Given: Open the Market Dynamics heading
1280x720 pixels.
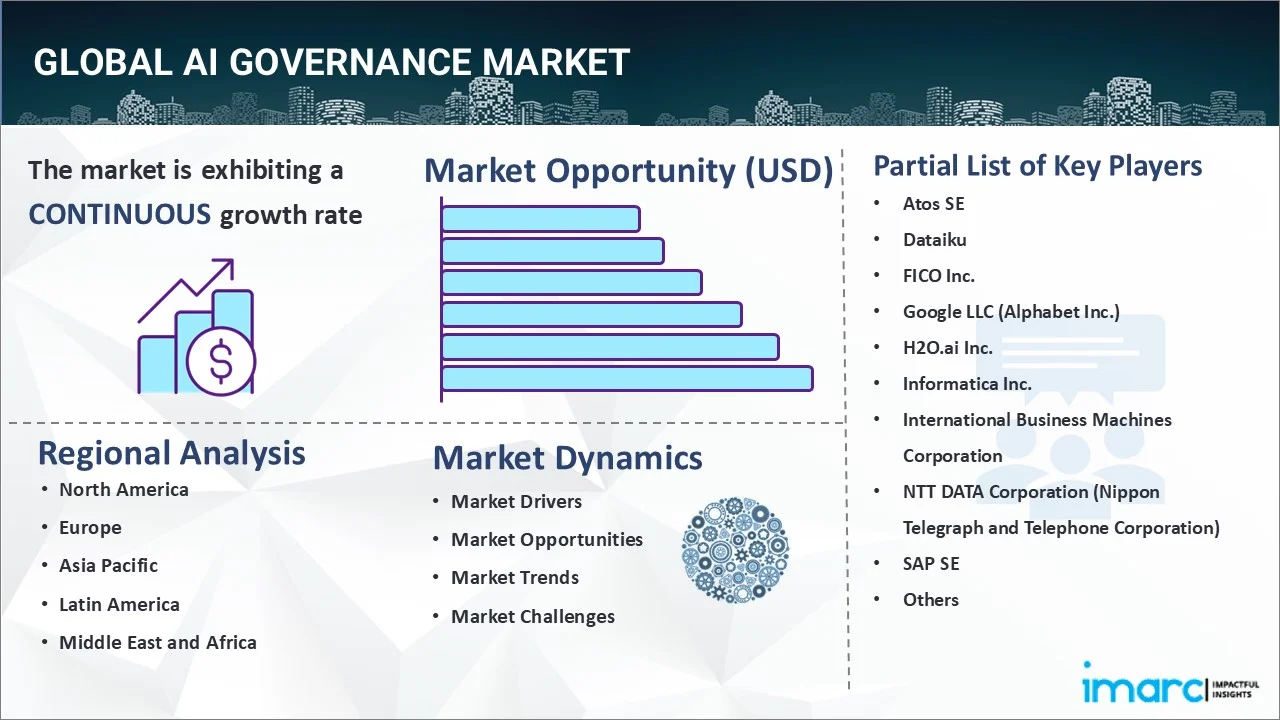Looking at the screenshot, I should click(x=567, y=458).
